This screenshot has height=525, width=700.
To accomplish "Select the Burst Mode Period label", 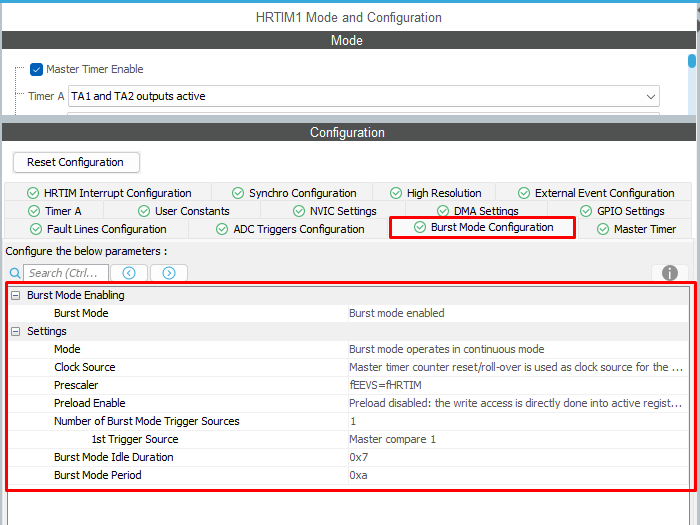I will point(98,475).
